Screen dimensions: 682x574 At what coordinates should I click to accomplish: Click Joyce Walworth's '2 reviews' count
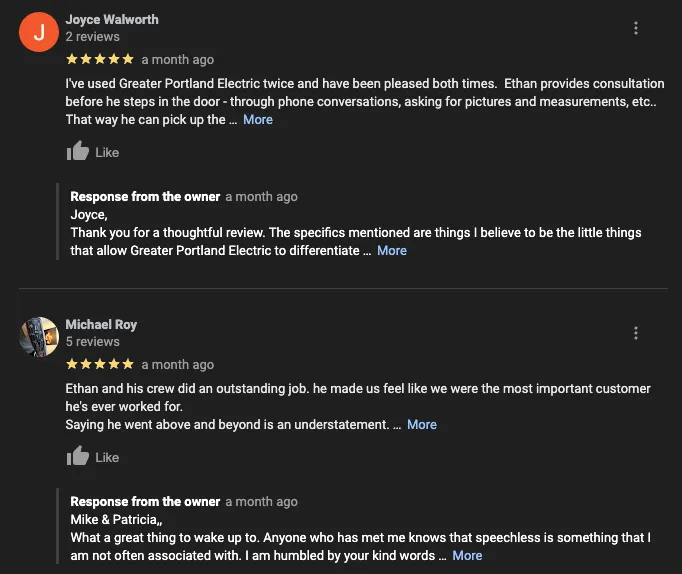tap(93, 37)
